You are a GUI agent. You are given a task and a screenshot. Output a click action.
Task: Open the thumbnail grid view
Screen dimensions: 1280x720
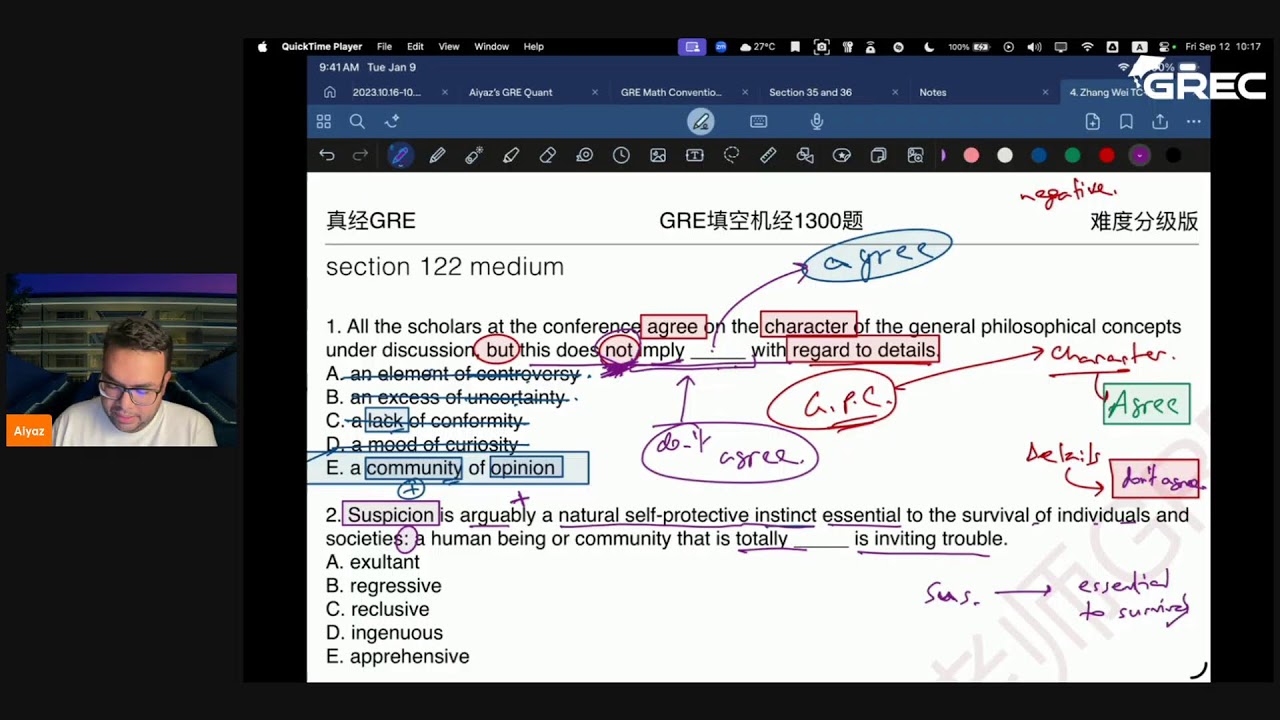[x=323, y=122]
